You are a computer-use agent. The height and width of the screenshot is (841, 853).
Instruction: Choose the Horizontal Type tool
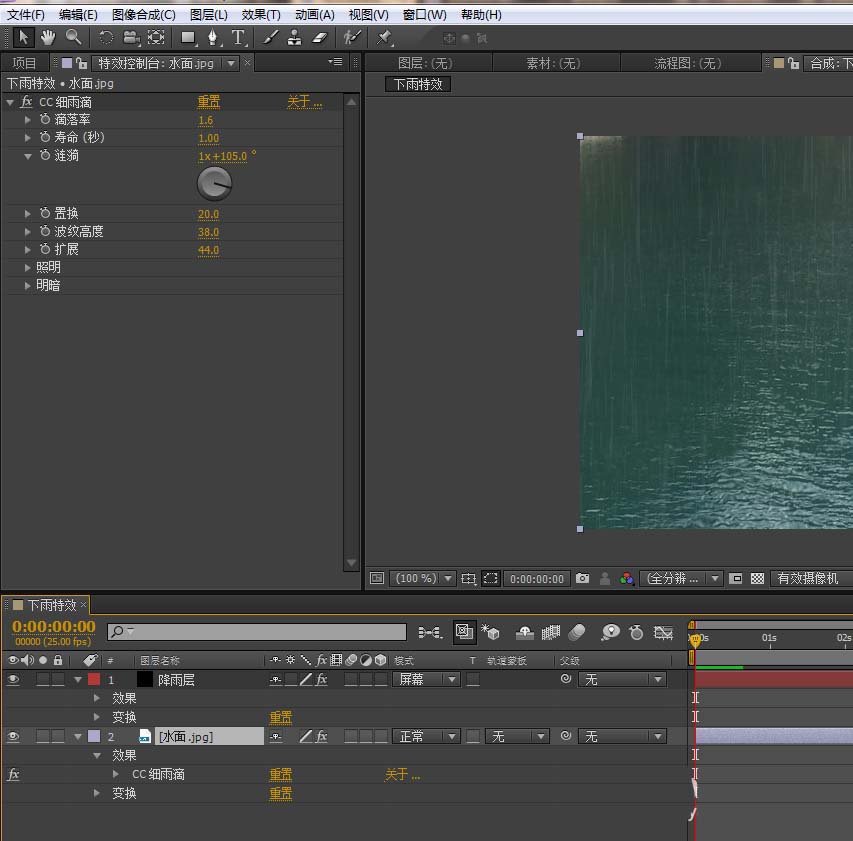pyautogui.click(x=238, y=37)
